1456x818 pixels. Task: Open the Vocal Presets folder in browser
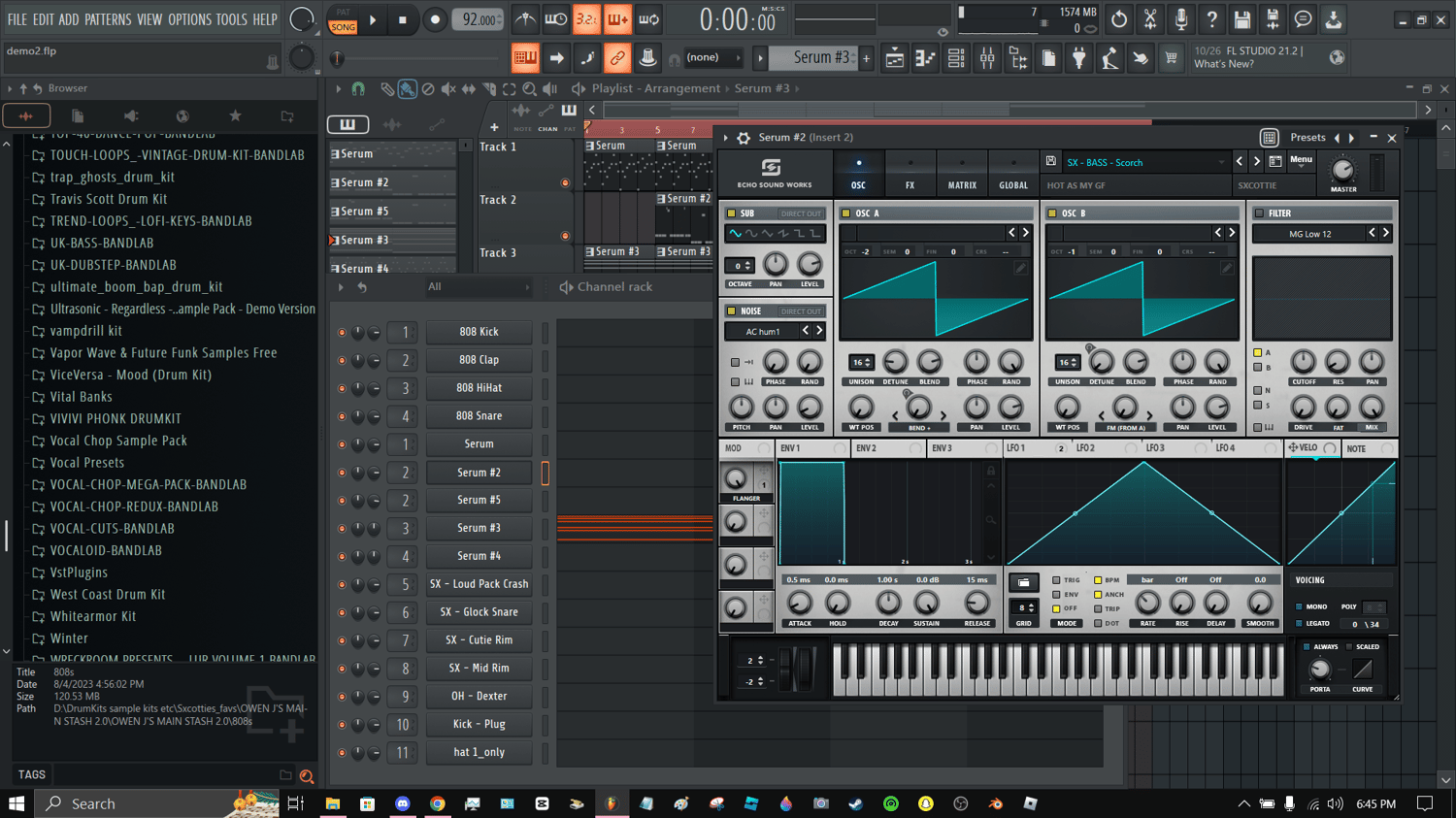(x=87, y=463)
